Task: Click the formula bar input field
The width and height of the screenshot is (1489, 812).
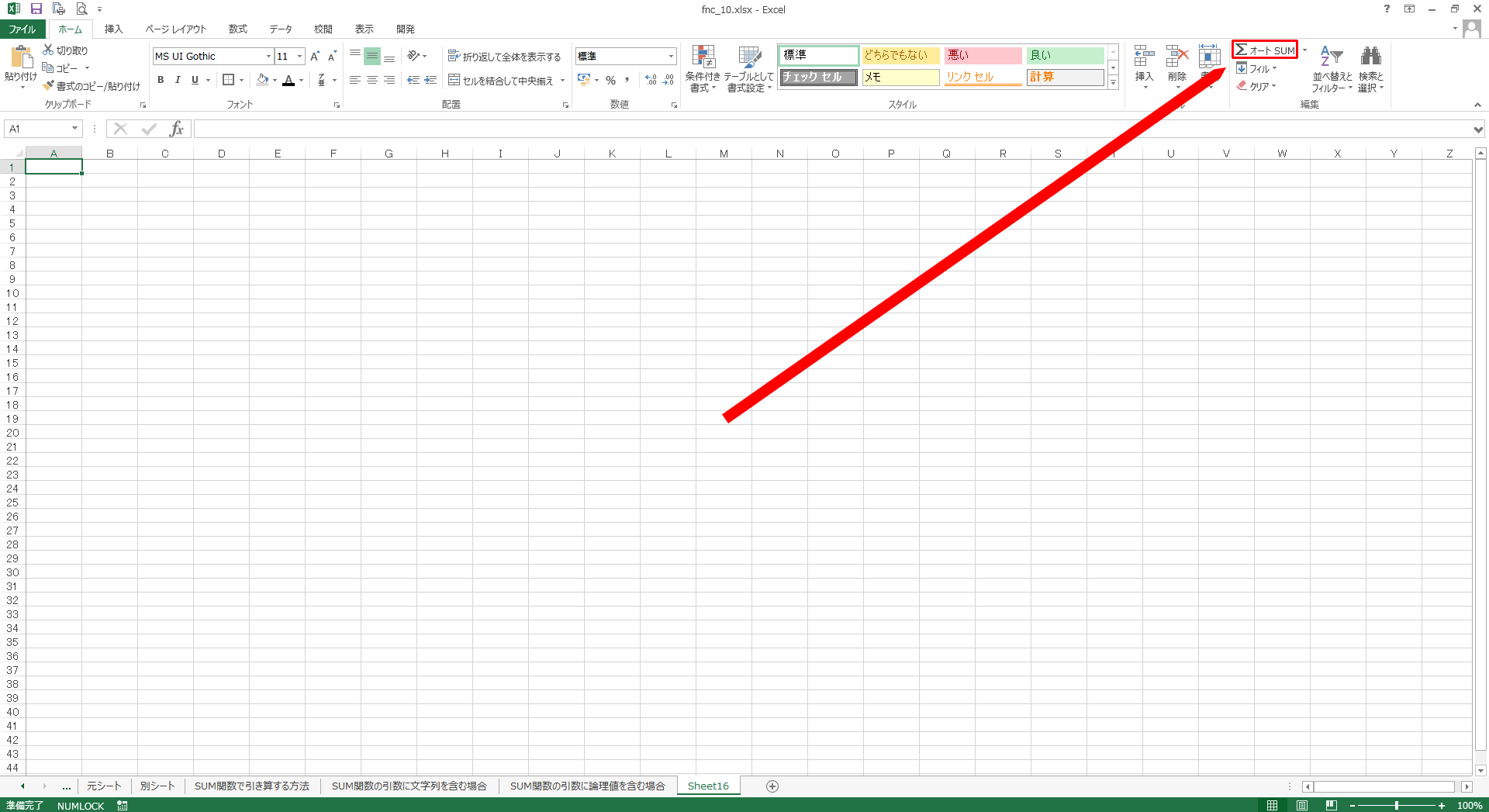Action: pos(832,129)
